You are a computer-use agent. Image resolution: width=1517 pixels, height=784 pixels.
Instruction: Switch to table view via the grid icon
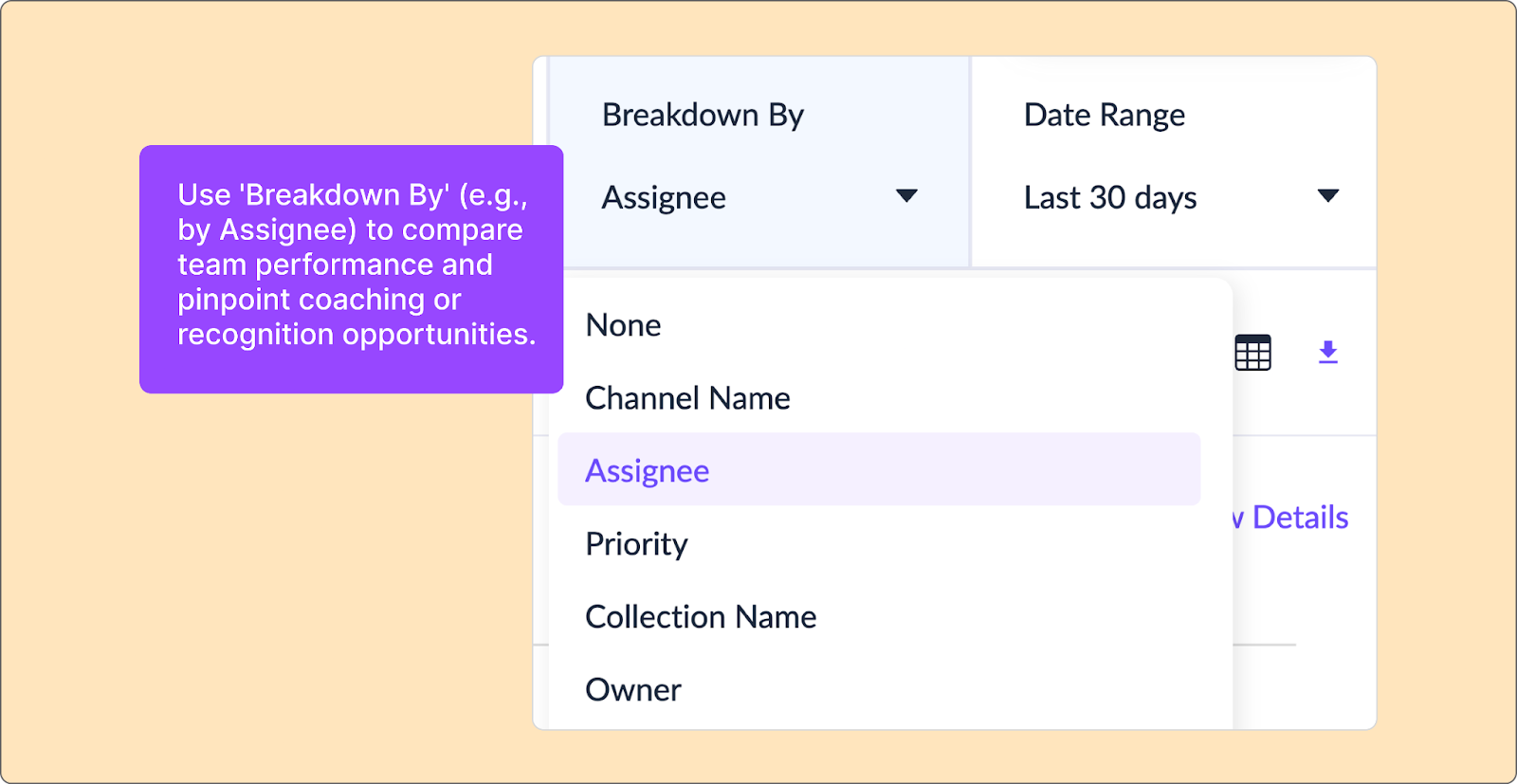pos(1252,353)
